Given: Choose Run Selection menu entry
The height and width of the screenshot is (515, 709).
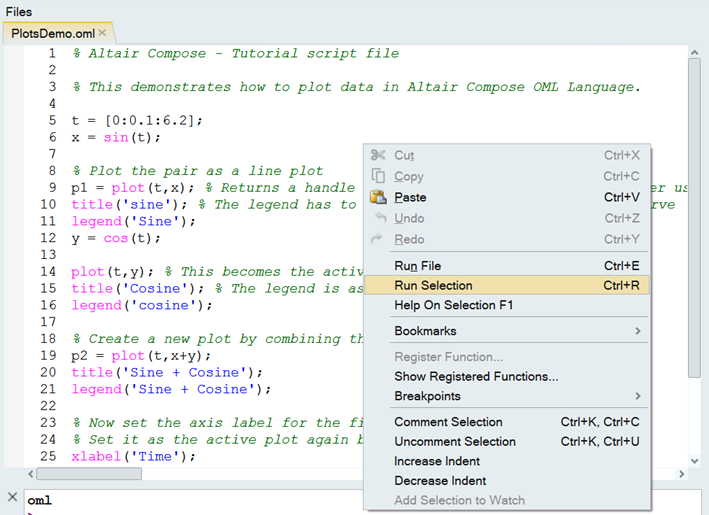Looking at the screenshot, I should (x=433, y=285).
